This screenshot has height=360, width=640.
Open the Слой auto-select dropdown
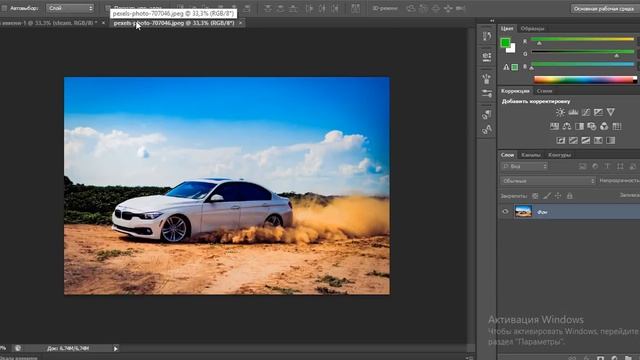click(70, 8)
